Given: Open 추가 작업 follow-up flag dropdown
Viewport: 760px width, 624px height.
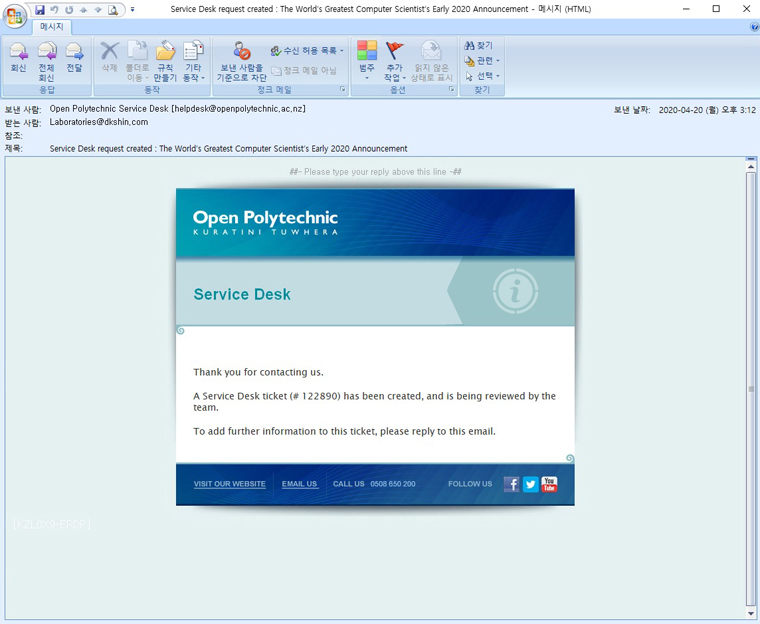Looking at the screenshot, I should click(x=395, y=61).
